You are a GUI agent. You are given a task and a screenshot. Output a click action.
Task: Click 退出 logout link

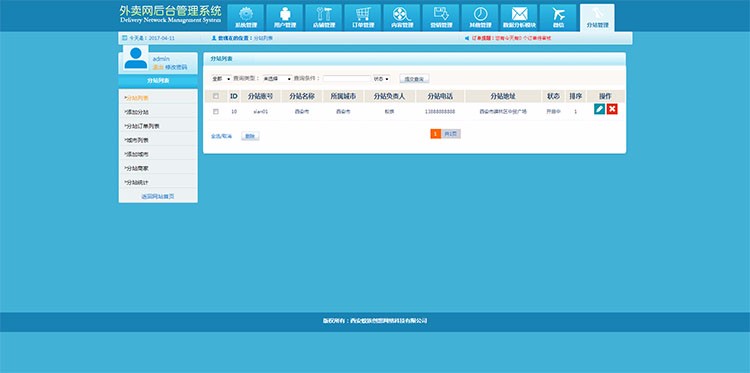[x=158, y=67]
